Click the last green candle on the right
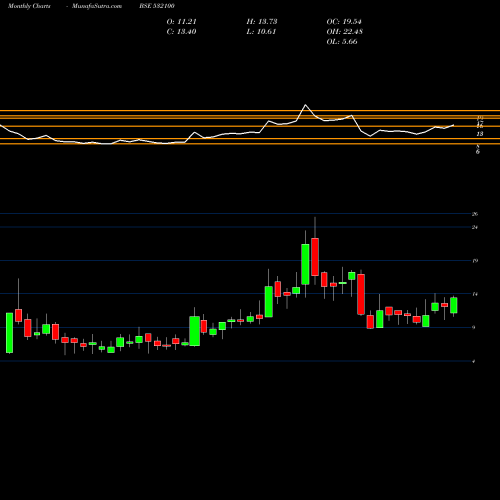This screenshot has height=500, width=500. point(454,305)
